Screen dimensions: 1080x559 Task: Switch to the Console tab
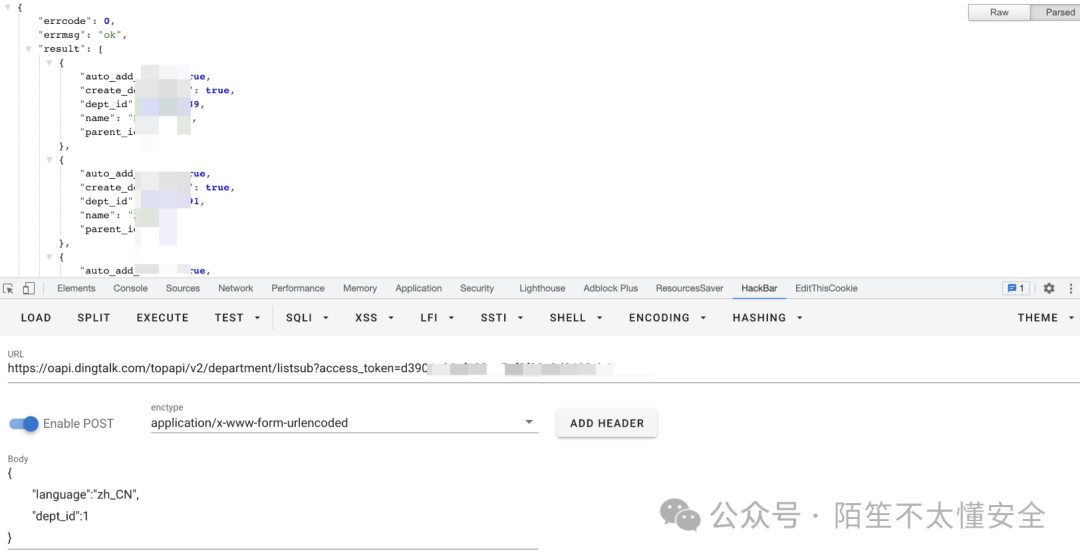130,288
